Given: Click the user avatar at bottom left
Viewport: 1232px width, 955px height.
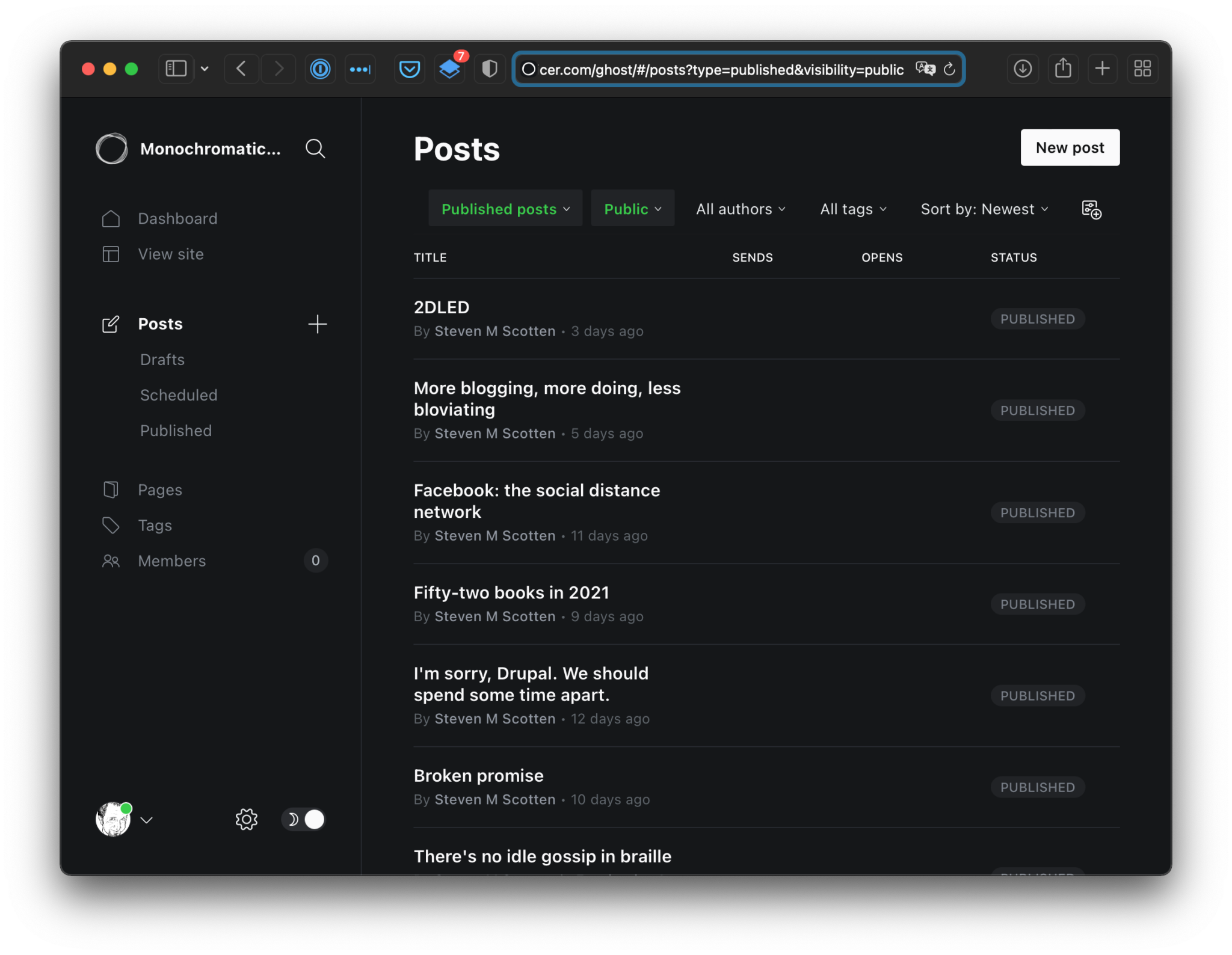Looking at the screenshot, I should click(x=113, y=819).
